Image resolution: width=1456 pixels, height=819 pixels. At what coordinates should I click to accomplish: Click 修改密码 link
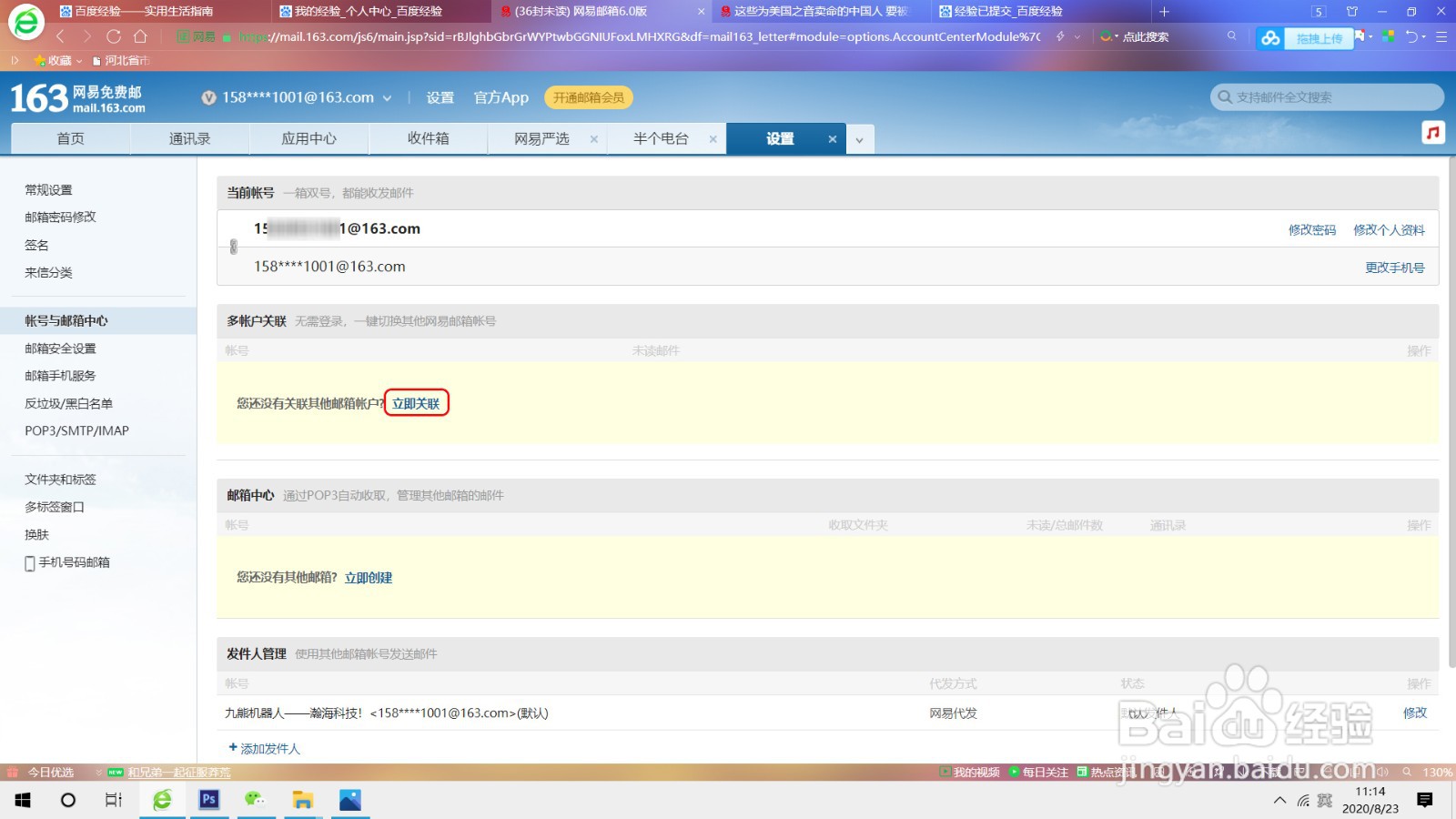(x=1312, y=230)
